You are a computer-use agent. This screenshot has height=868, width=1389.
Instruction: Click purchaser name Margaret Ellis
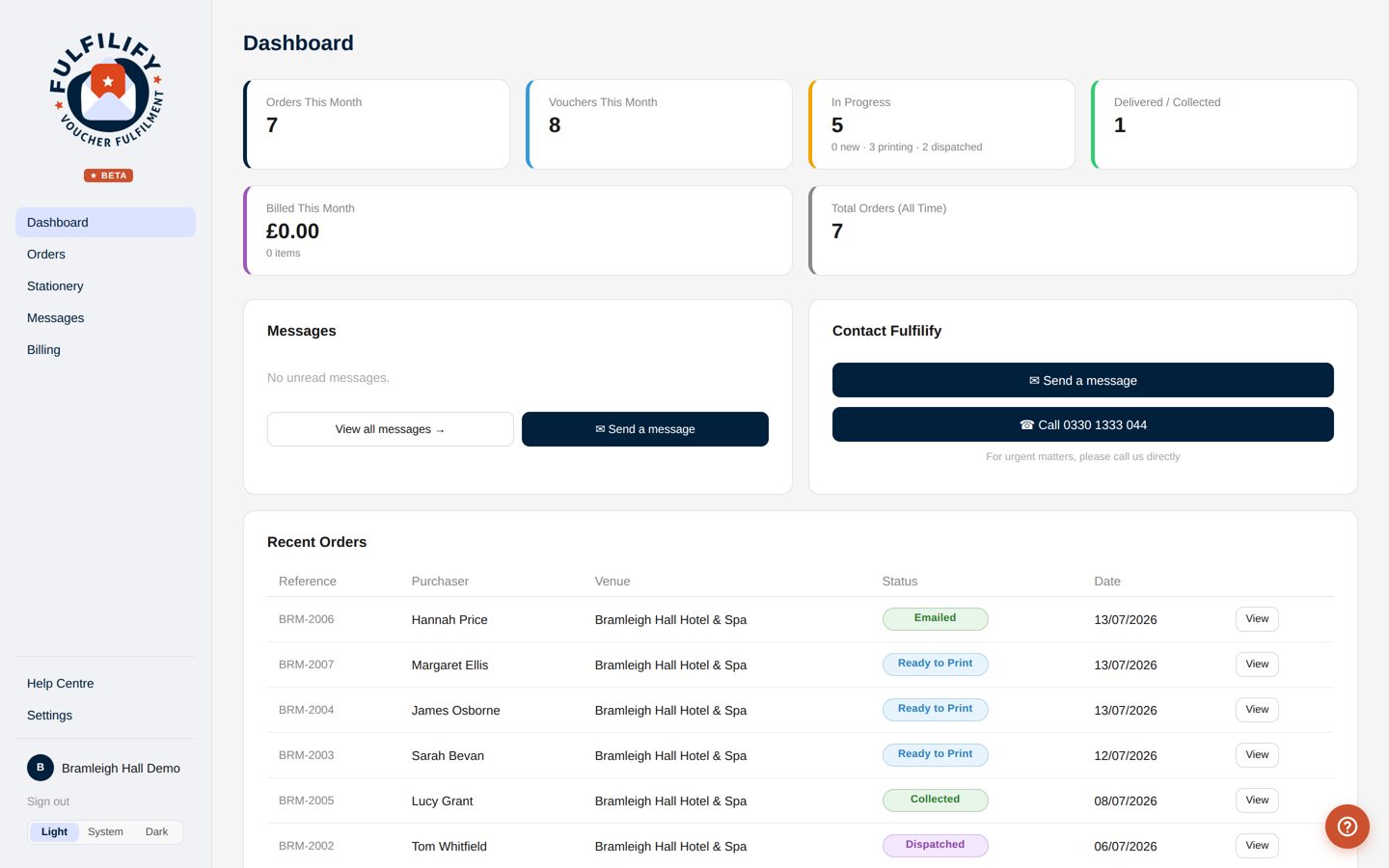coord(450,665)
